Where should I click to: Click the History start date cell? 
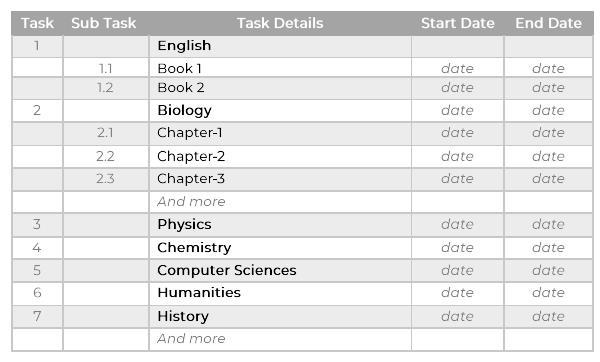coord(458,316)
